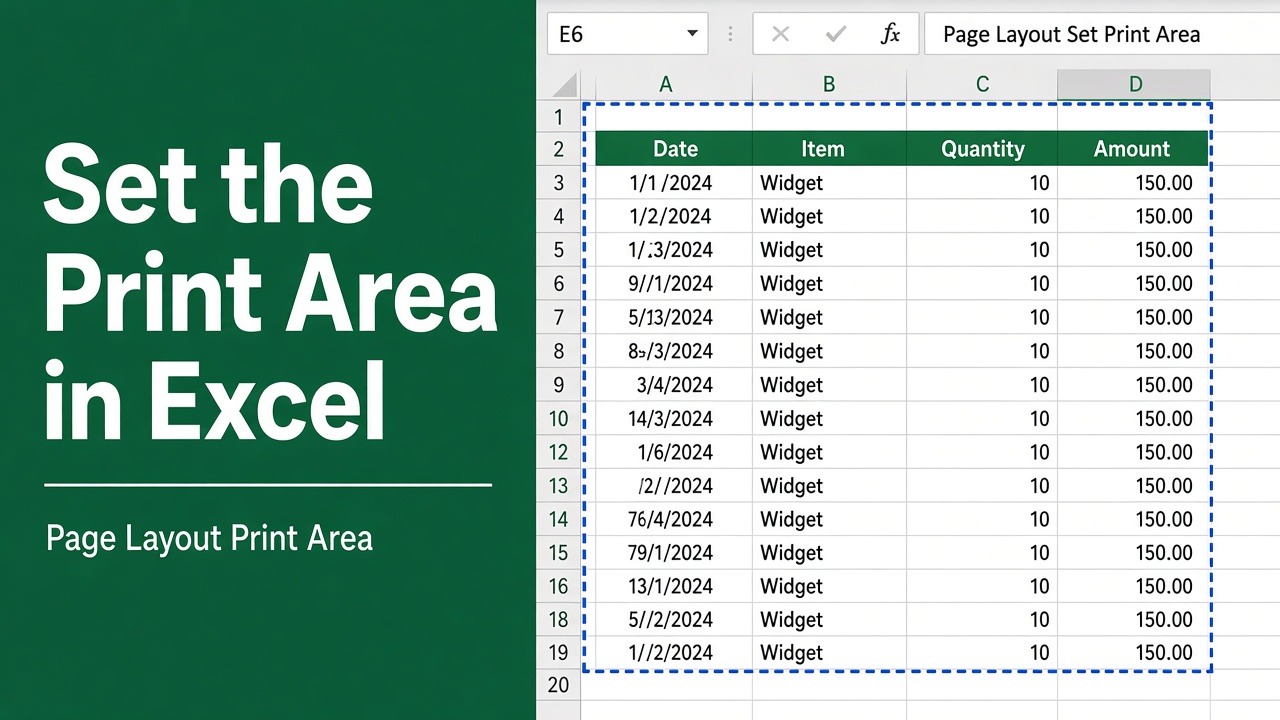Viewport: 1280px width, 720px height.
Task: Click the Date header cell
Action: point(674,149)
